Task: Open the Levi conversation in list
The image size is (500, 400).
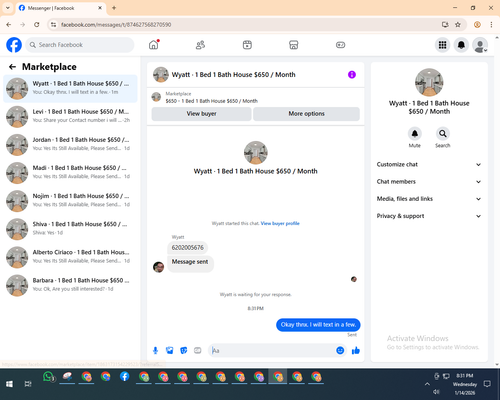Action: [x=70, y=117]
